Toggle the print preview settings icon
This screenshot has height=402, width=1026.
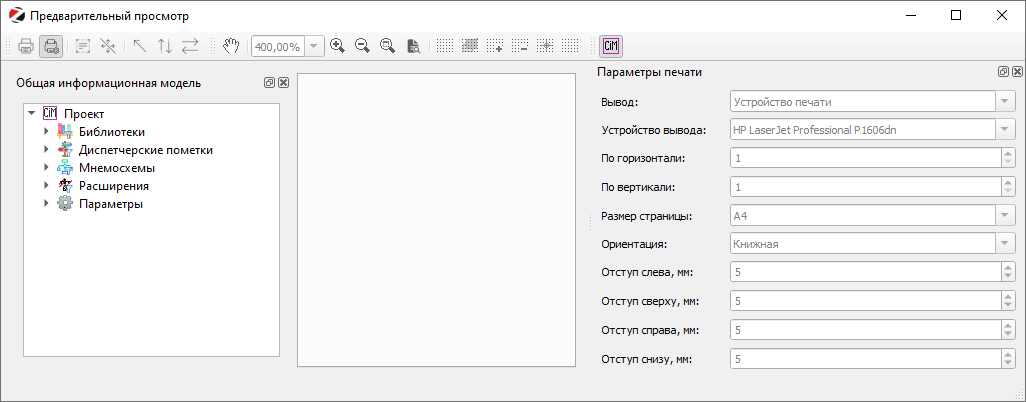(51, 46)
